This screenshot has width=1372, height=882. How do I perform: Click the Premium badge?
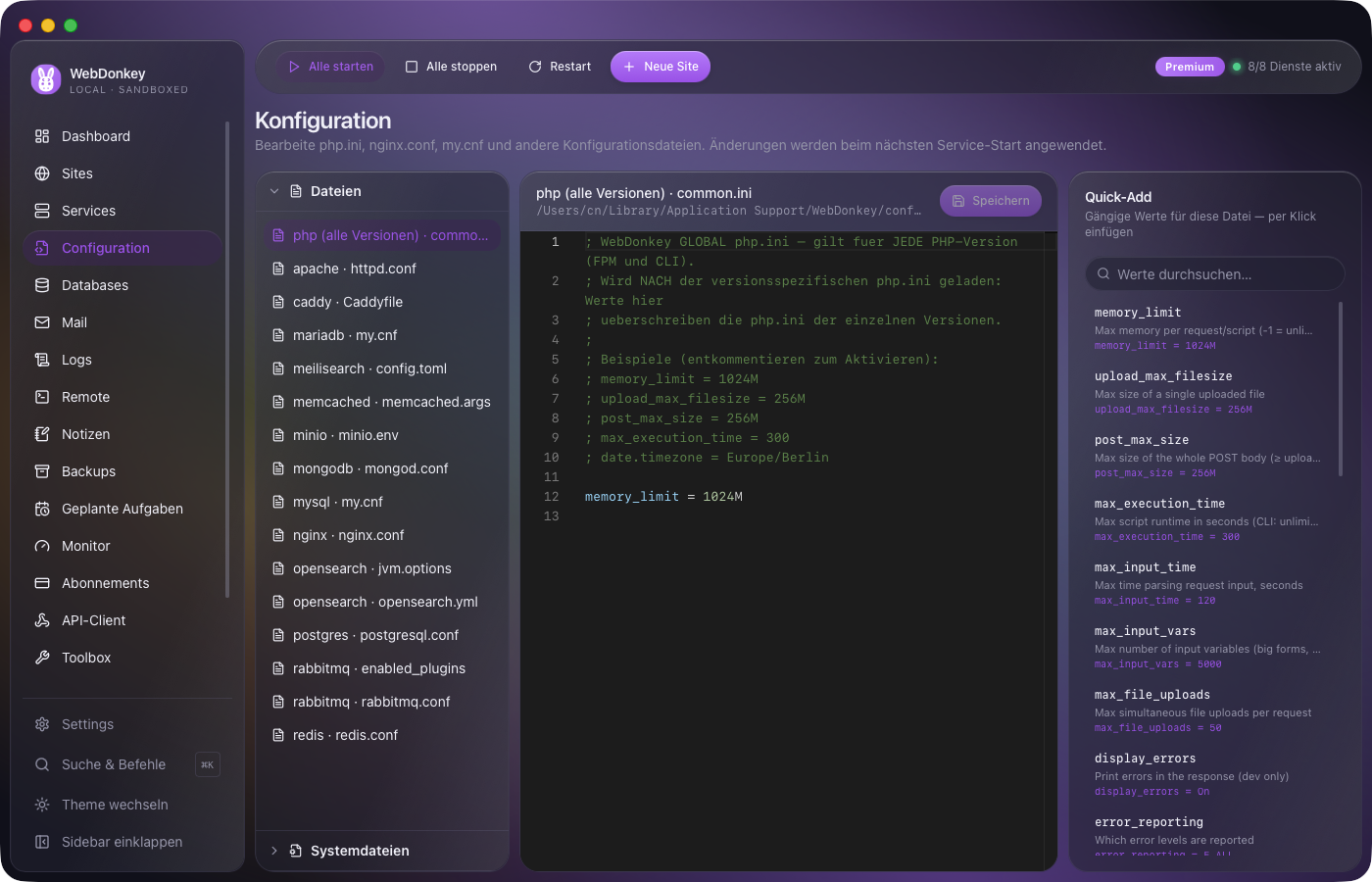1190,67
